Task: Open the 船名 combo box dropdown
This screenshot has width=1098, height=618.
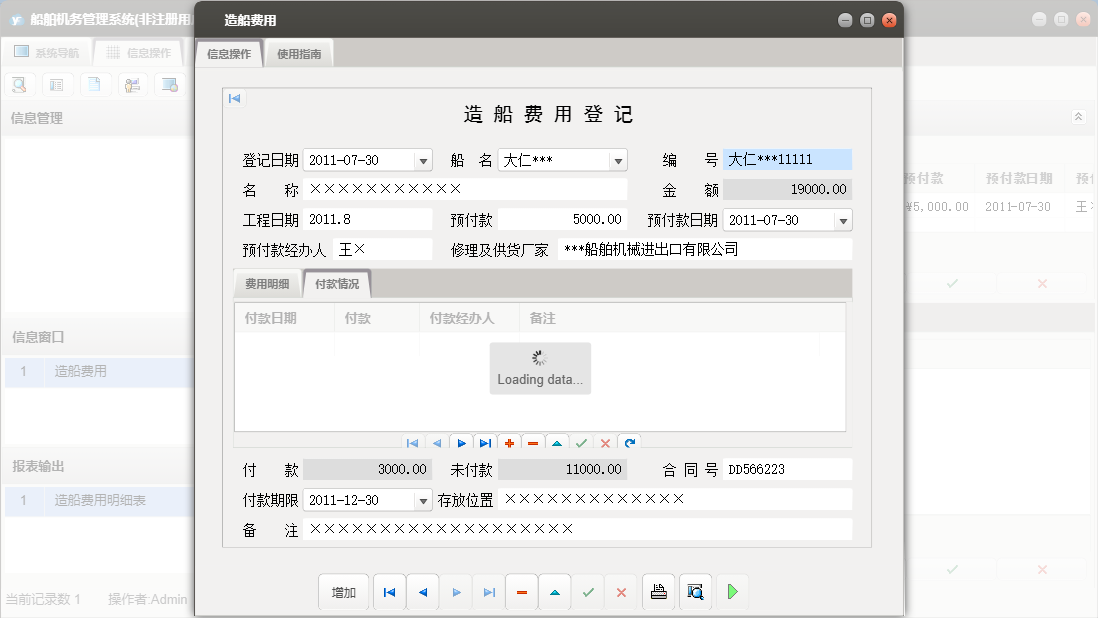Action: [618, 159]
